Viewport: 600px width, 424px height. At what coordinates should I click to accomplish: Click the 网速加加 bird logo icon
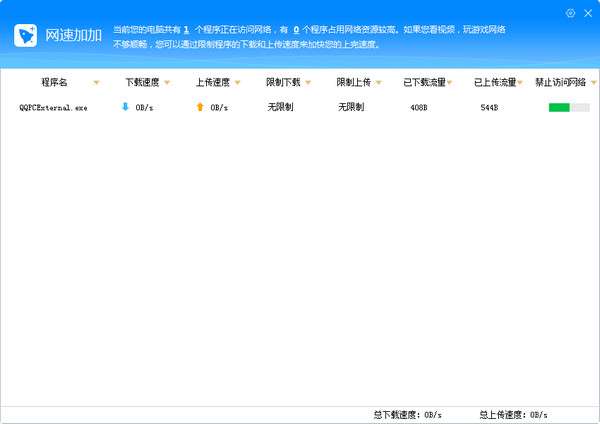(x=26, y=36)
